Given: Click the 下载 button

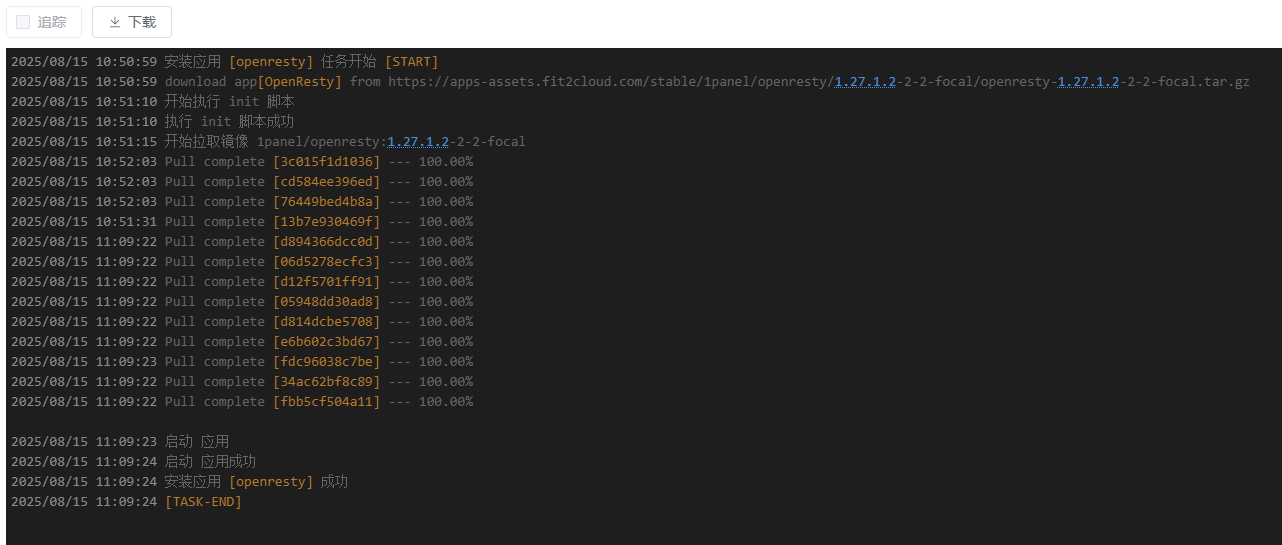Looking at the screenshot, I should click(x=132, y=22).
